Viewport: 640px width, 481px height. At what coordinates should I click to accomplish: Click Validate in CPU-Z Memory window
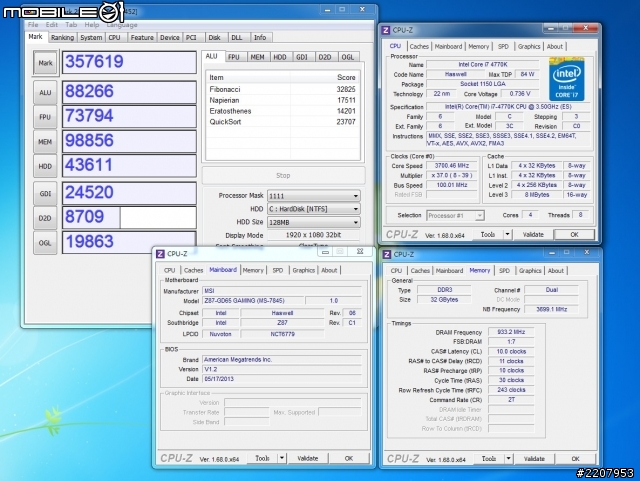534,459
